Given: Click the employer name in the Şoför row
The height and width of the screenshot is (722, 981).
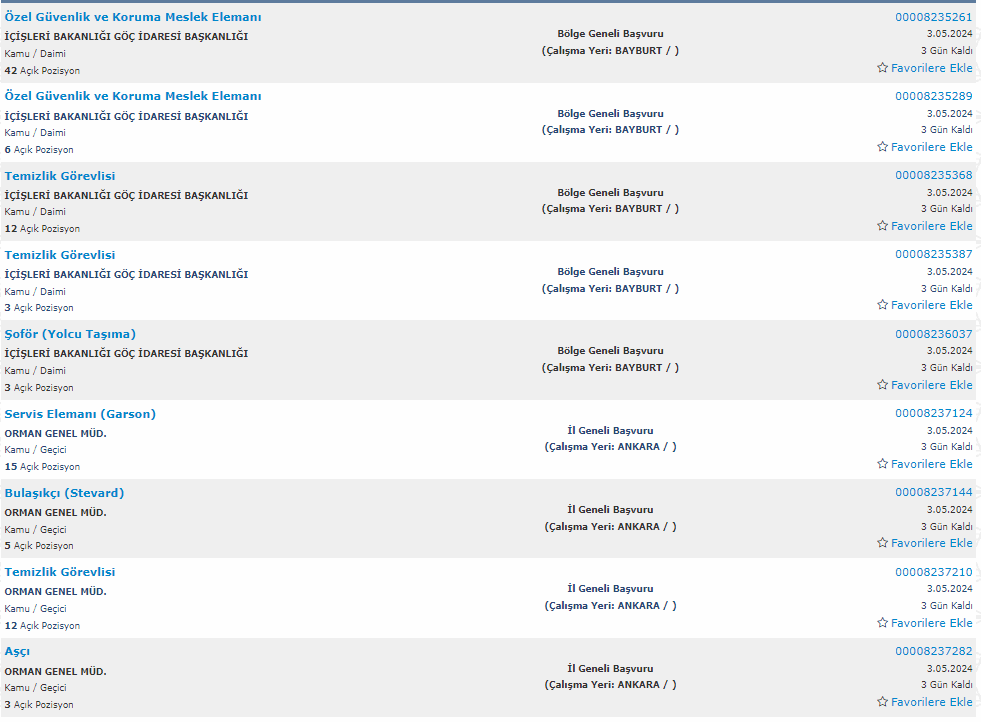Looking at the screenshot, I should (x=126, y=353).
